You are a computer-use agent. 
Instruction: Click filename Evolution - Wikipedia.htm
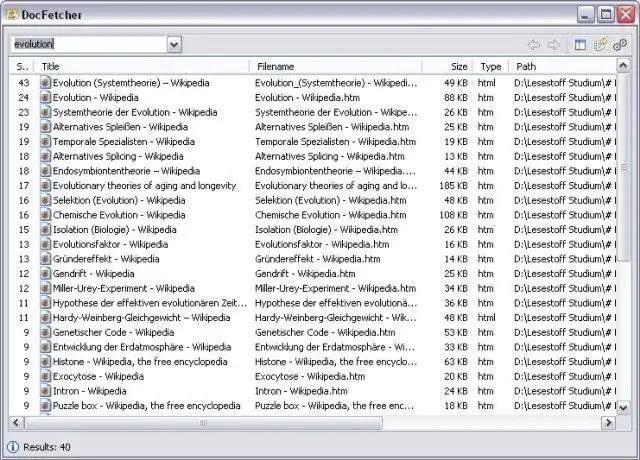(307, 98)
